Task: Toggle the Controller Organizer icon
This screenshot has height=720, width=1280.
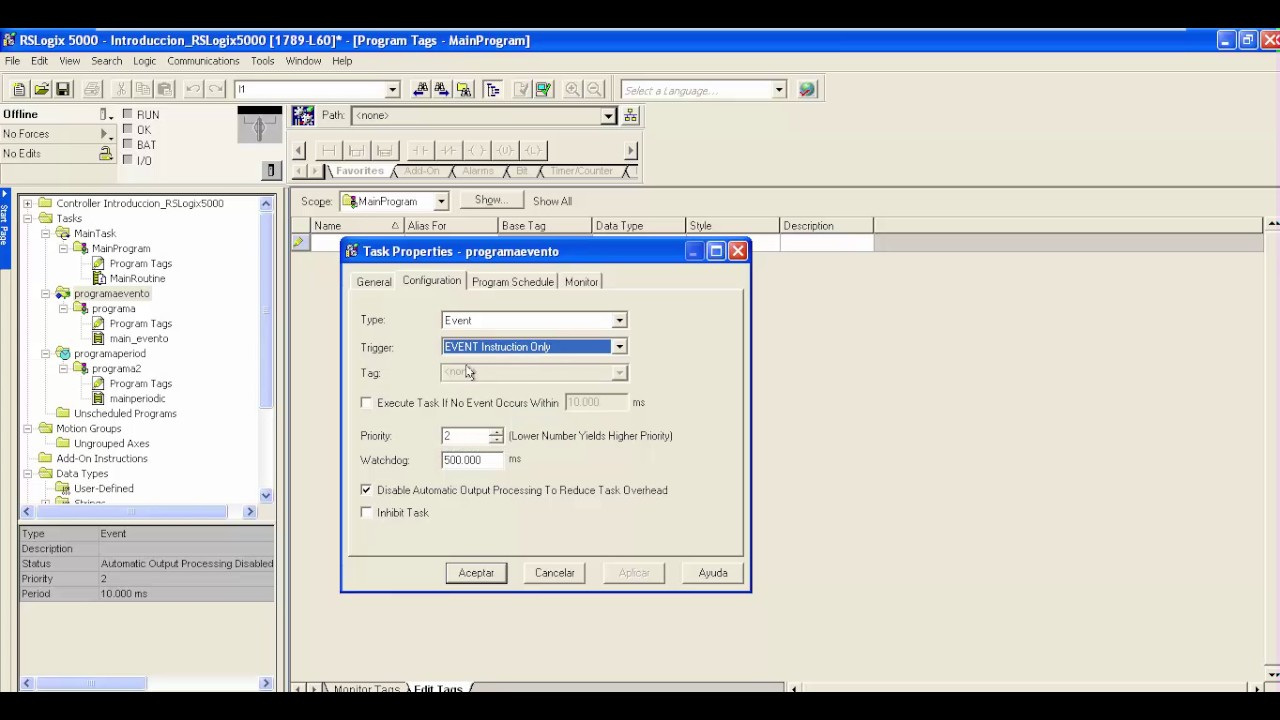Action: tap(492, 90)
